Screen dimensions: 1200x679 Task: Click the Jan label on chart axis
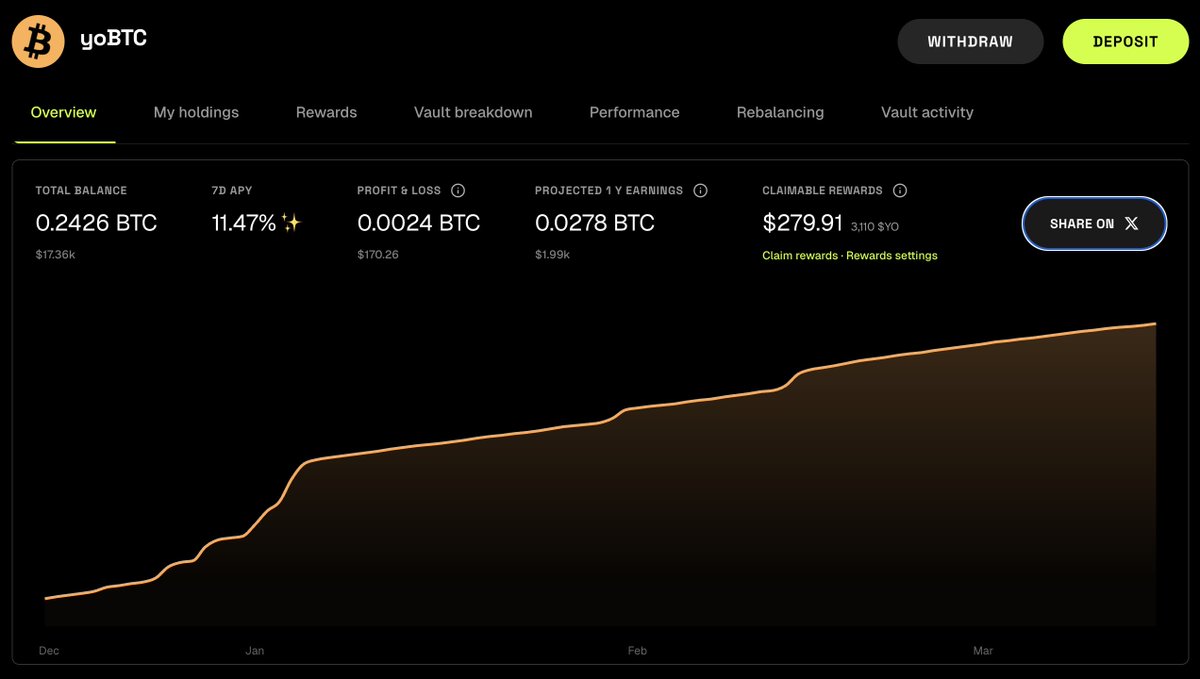pos(255,651)
